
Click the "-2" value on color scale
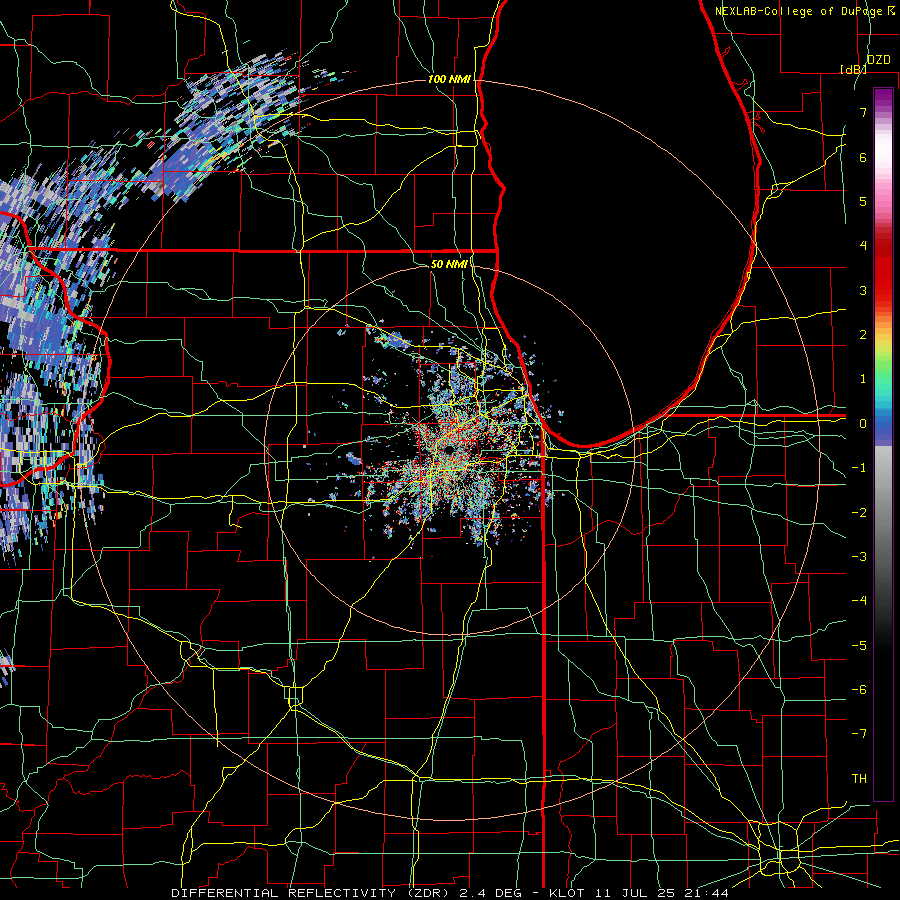859,513
